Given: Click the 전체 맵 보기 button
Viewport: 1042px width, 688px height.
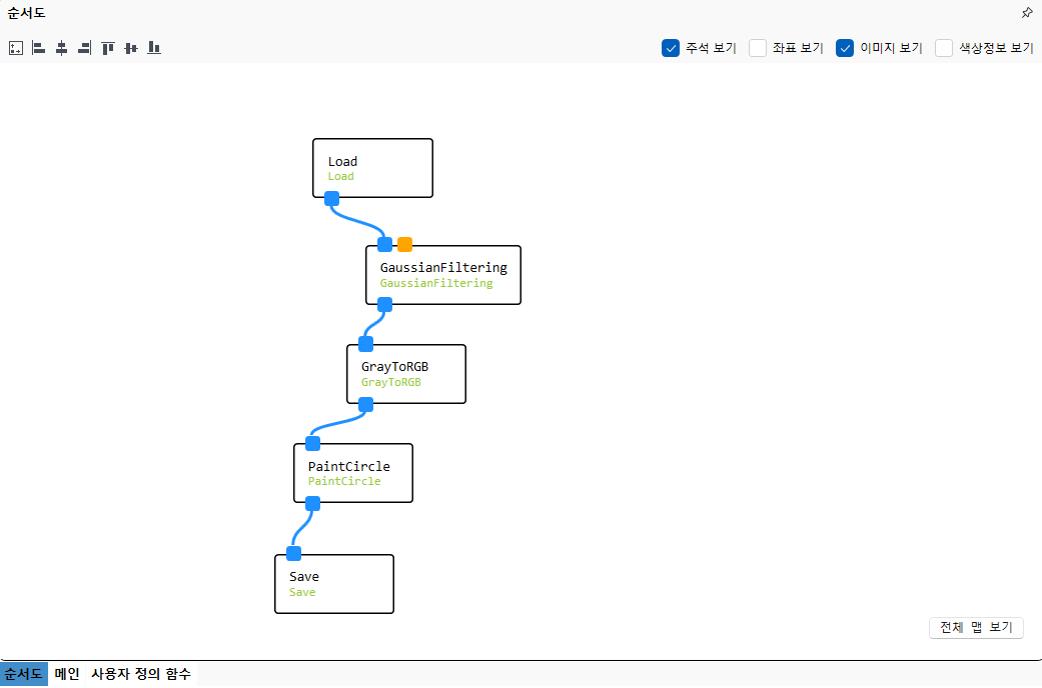Looking at the screenshot, I should [x=976, y=628].
